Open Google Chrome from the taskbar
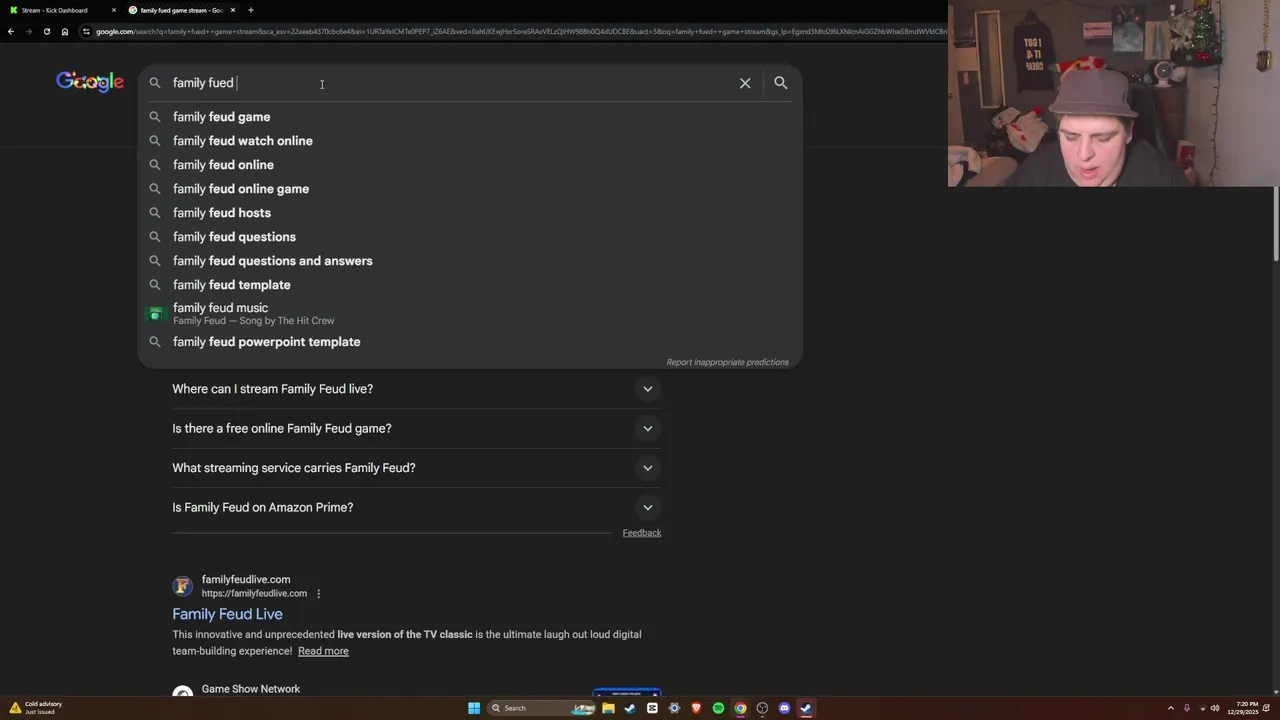Screen dimensions: 1280x720 740,708
